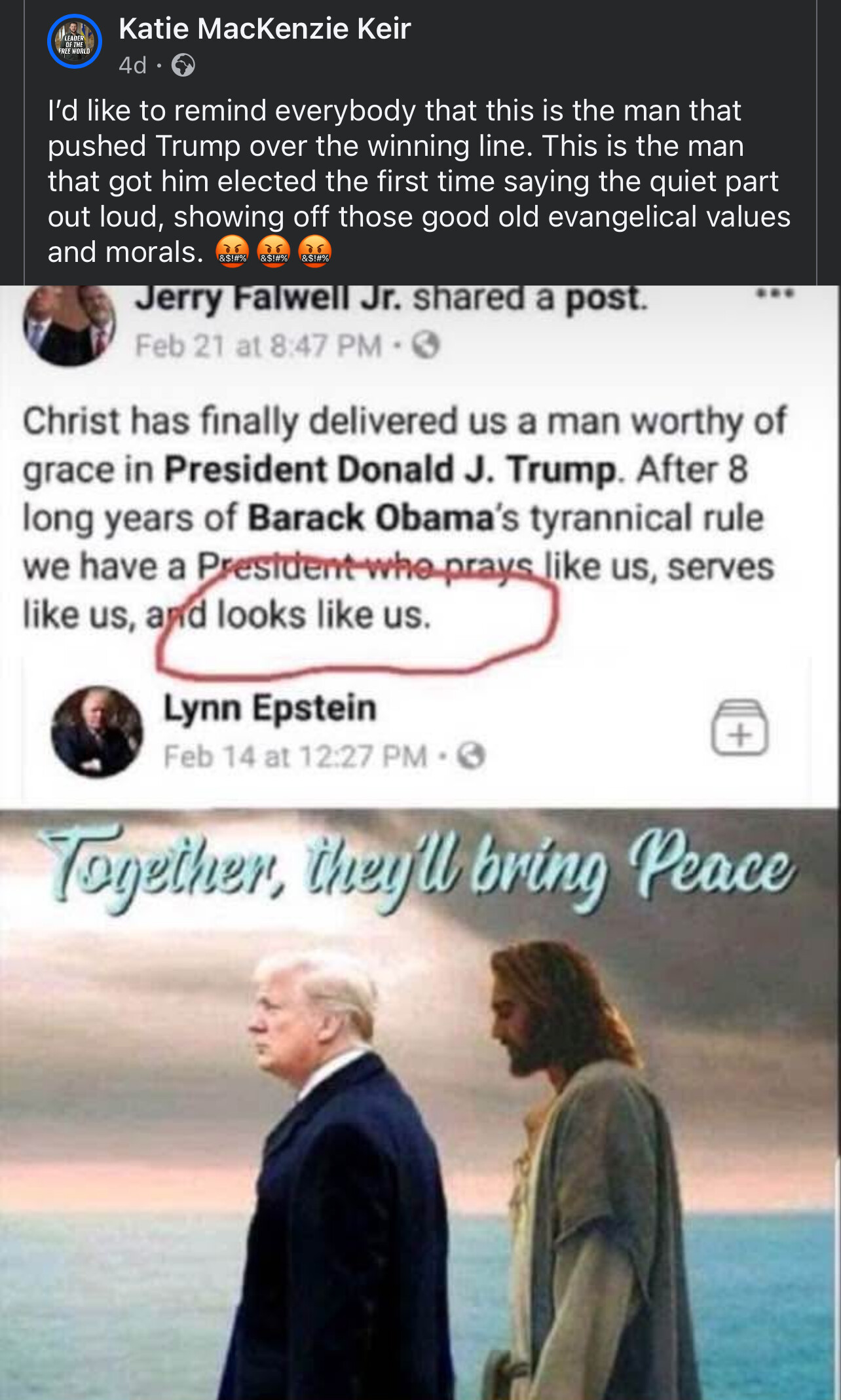Open the 4d post timestamp
Image resolution: width=841 pixels, height=1400 pixels.
(x=132, y=65)
